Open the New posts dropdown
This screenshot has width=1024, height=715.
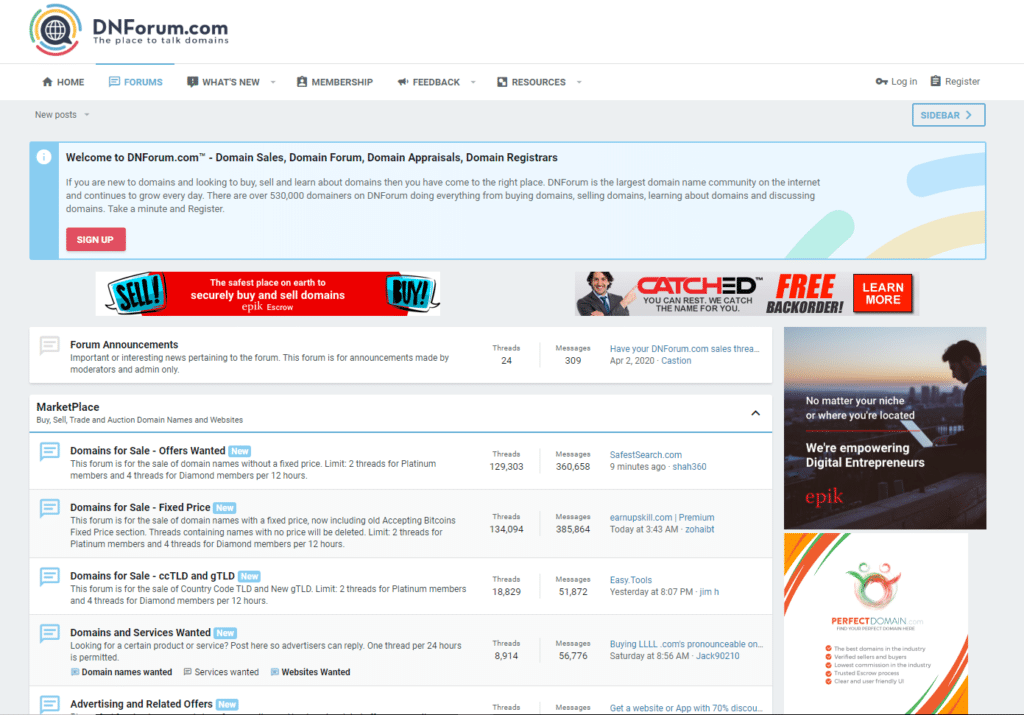59,115
